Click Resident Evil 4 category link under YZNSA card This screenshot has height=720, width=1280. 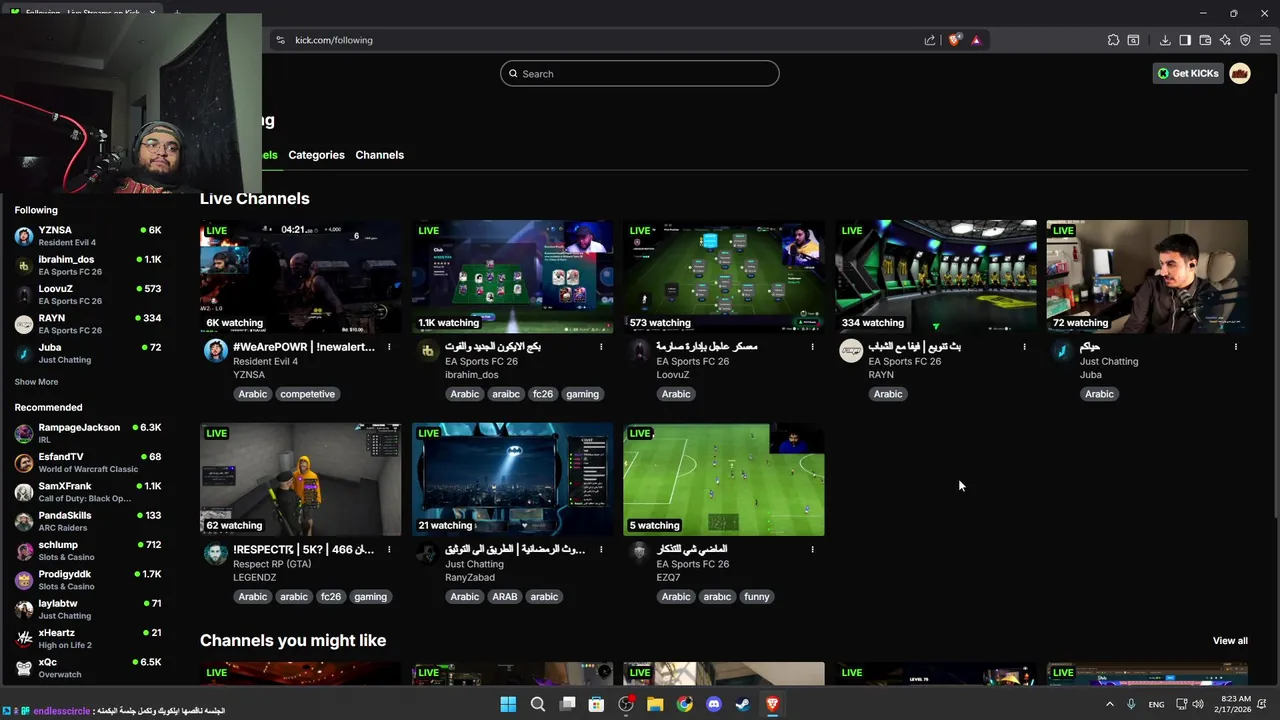coord(265,361)
